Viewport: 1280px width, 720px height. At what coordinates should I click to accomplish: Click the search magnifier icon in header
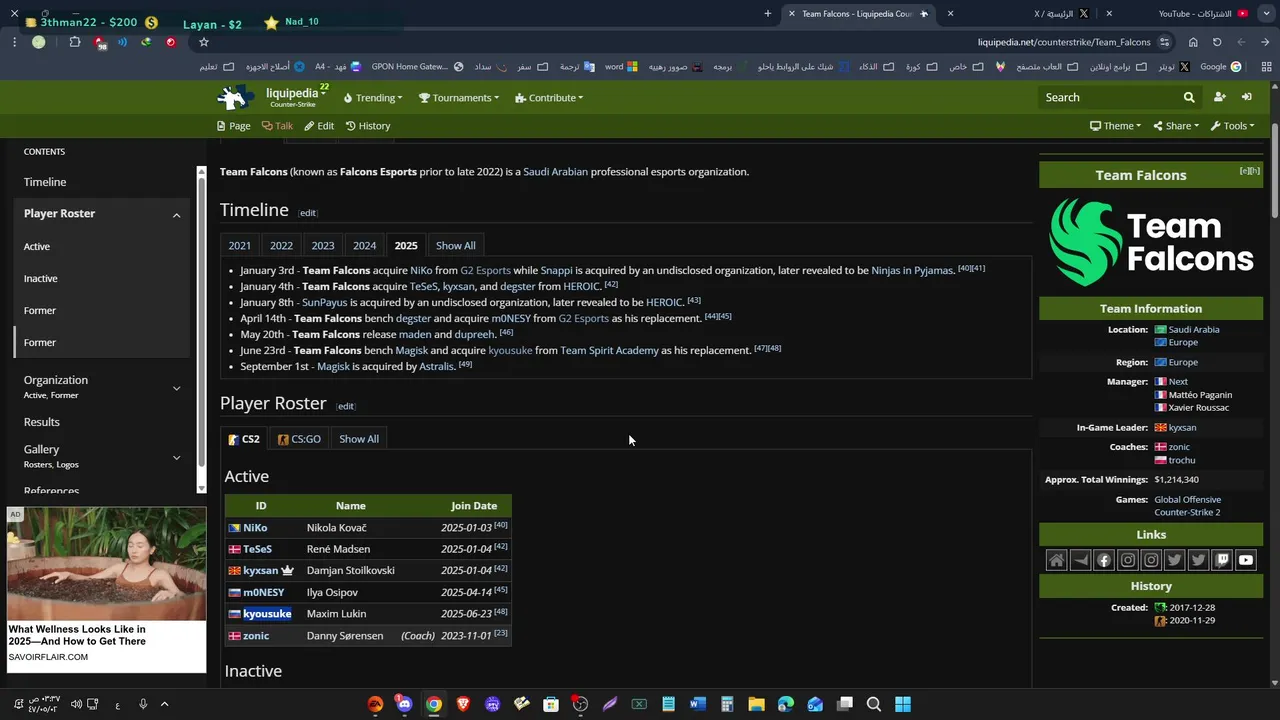click(1189, 97)
